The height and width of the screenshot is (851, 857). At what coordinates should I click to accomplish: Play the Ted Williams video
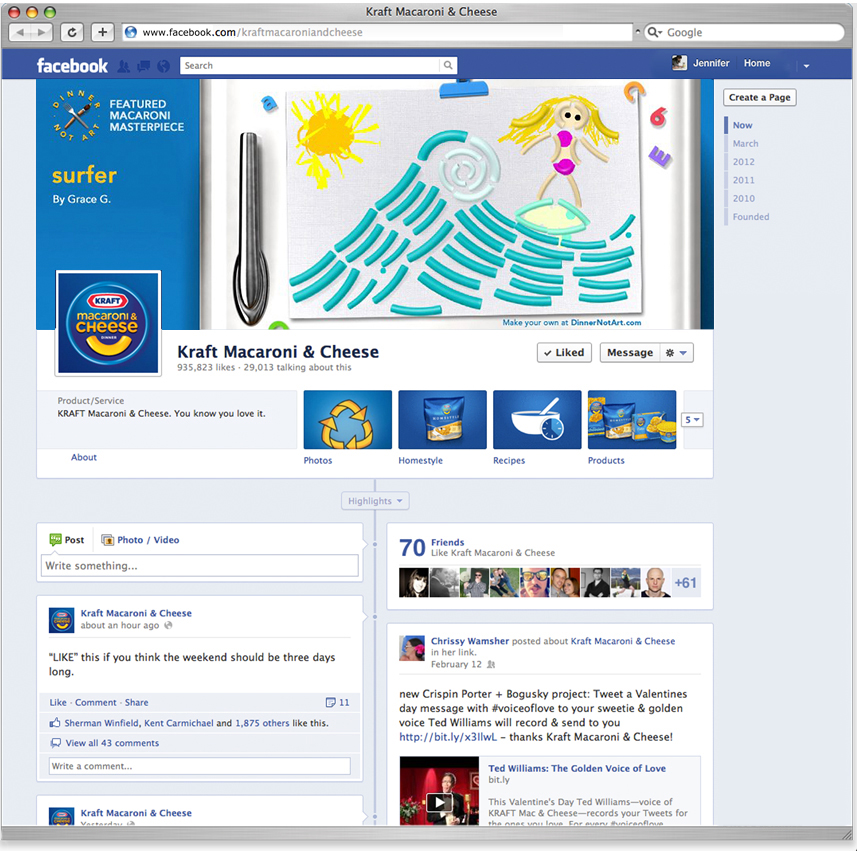pos(439,802)
